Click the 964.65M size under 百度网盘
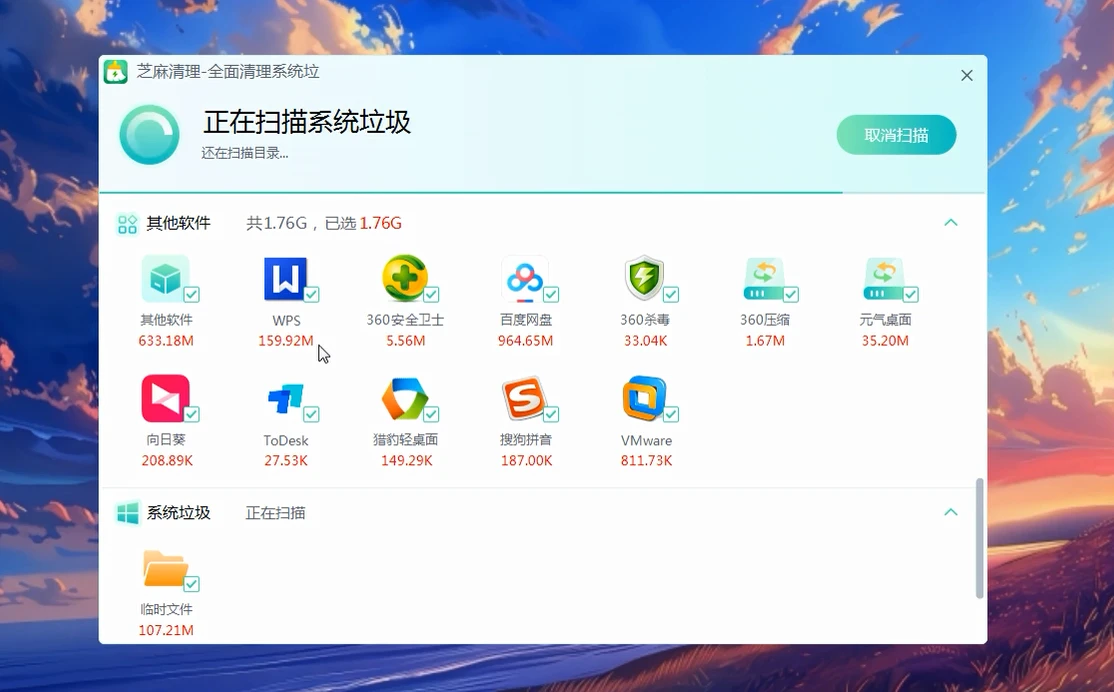Screen dimensions: 1114x692 [525, 341]
